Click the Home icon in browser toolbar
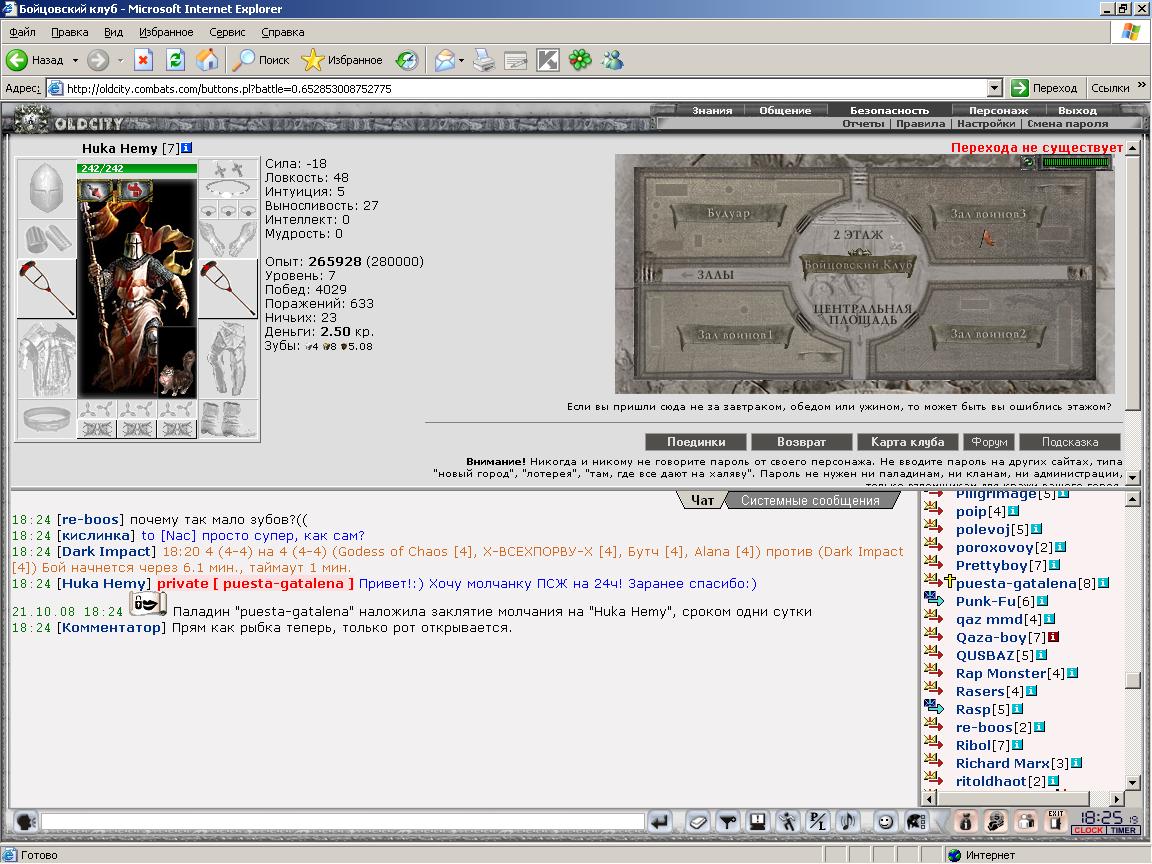 click(x=207, y=60)
